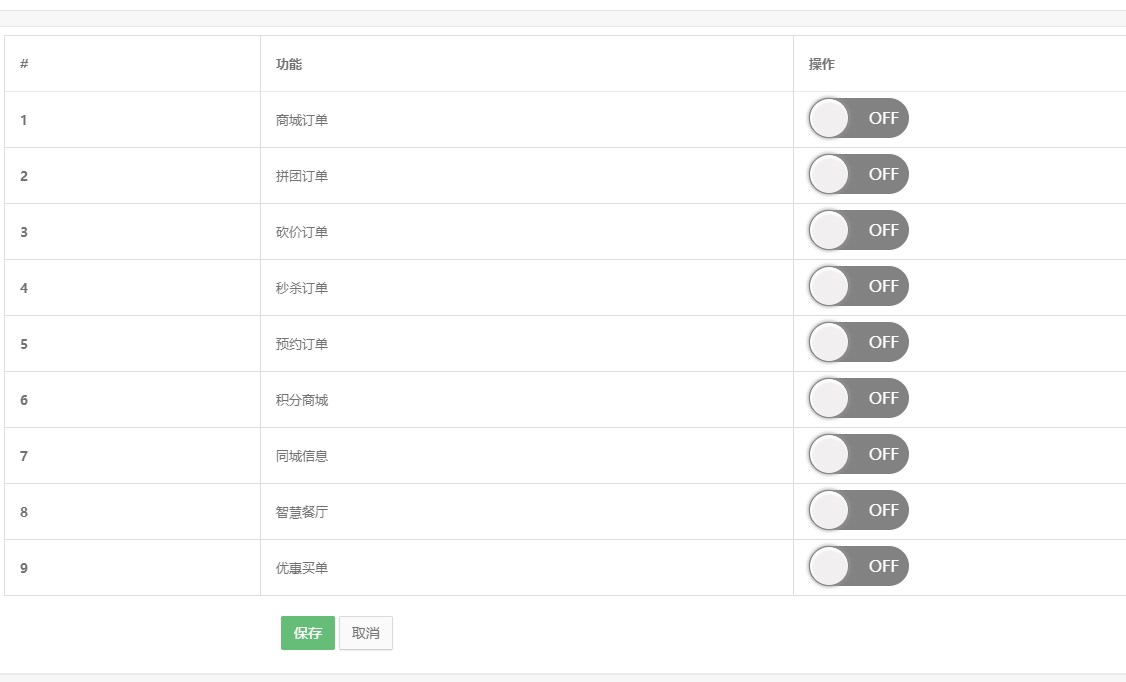The height and width of the screenshot is (682, 1126).
Task: Enable the 预约订单 toggle
Action: (x=858, y=343)
